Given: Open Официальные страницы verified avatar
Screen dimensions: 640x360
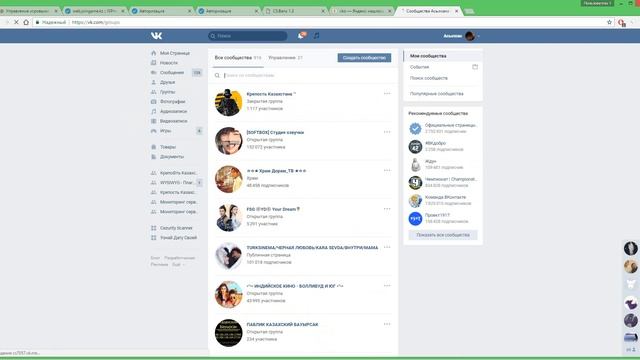Looking at the screenshot, I should (x=415, y=129).
